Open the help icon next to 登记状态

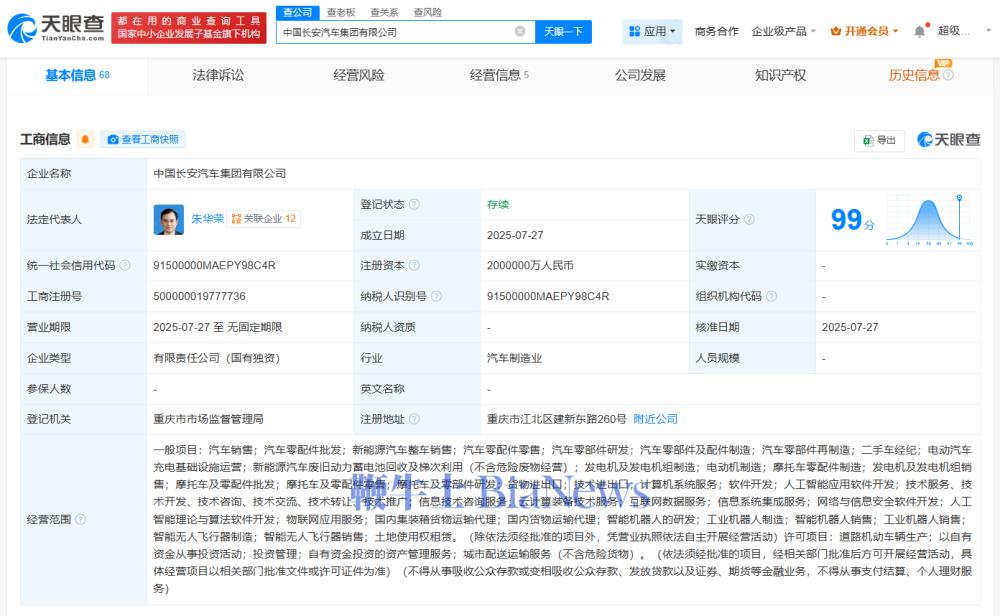(x=414, y=204)
